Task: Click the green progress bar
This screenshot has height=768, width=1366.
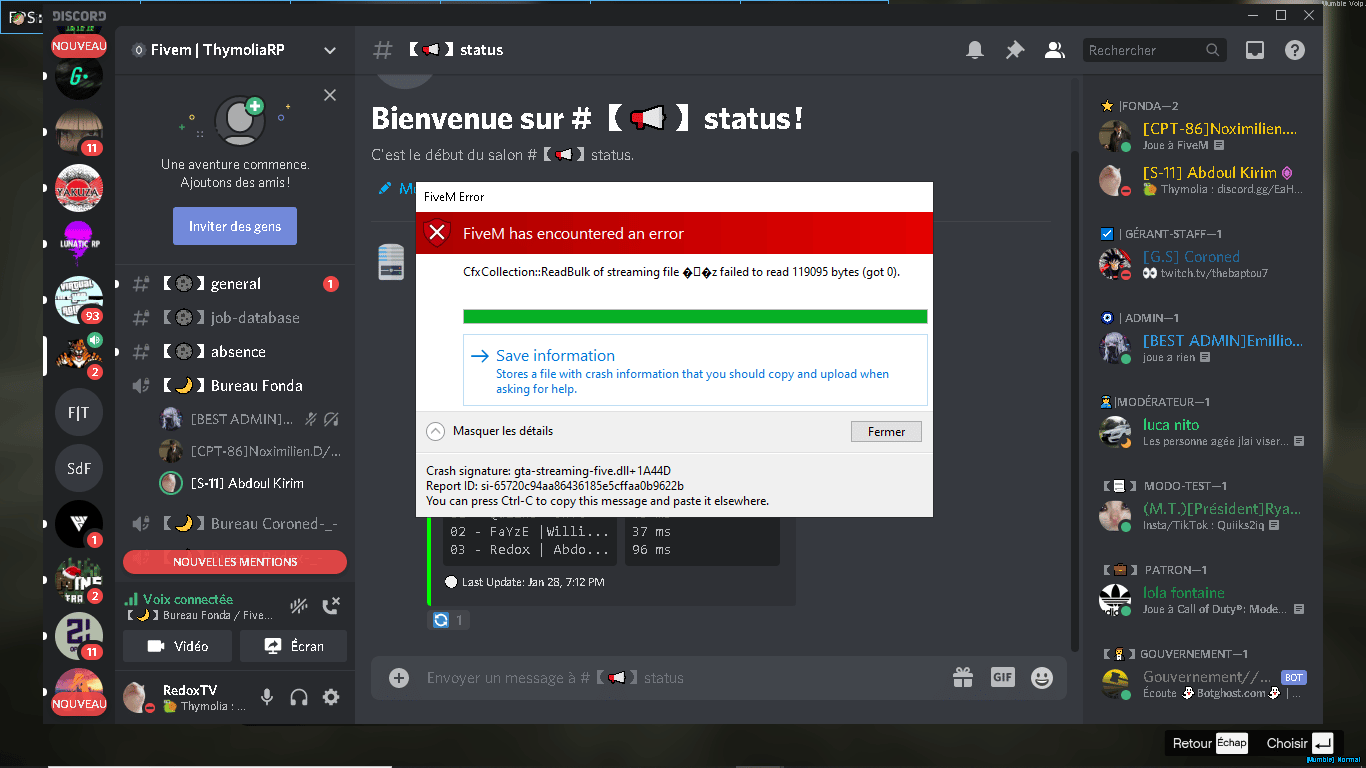Action: point(695,317)
